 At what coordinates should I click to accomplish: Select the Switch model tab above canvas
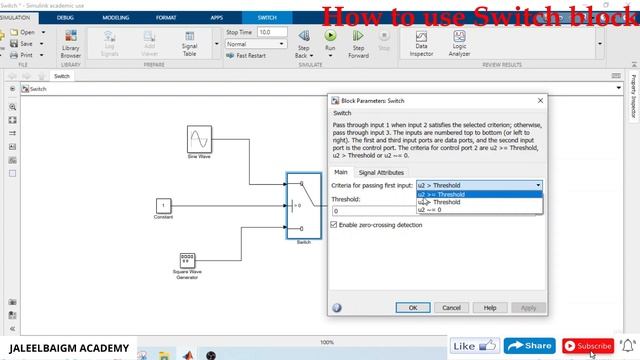tap(62, 76)
